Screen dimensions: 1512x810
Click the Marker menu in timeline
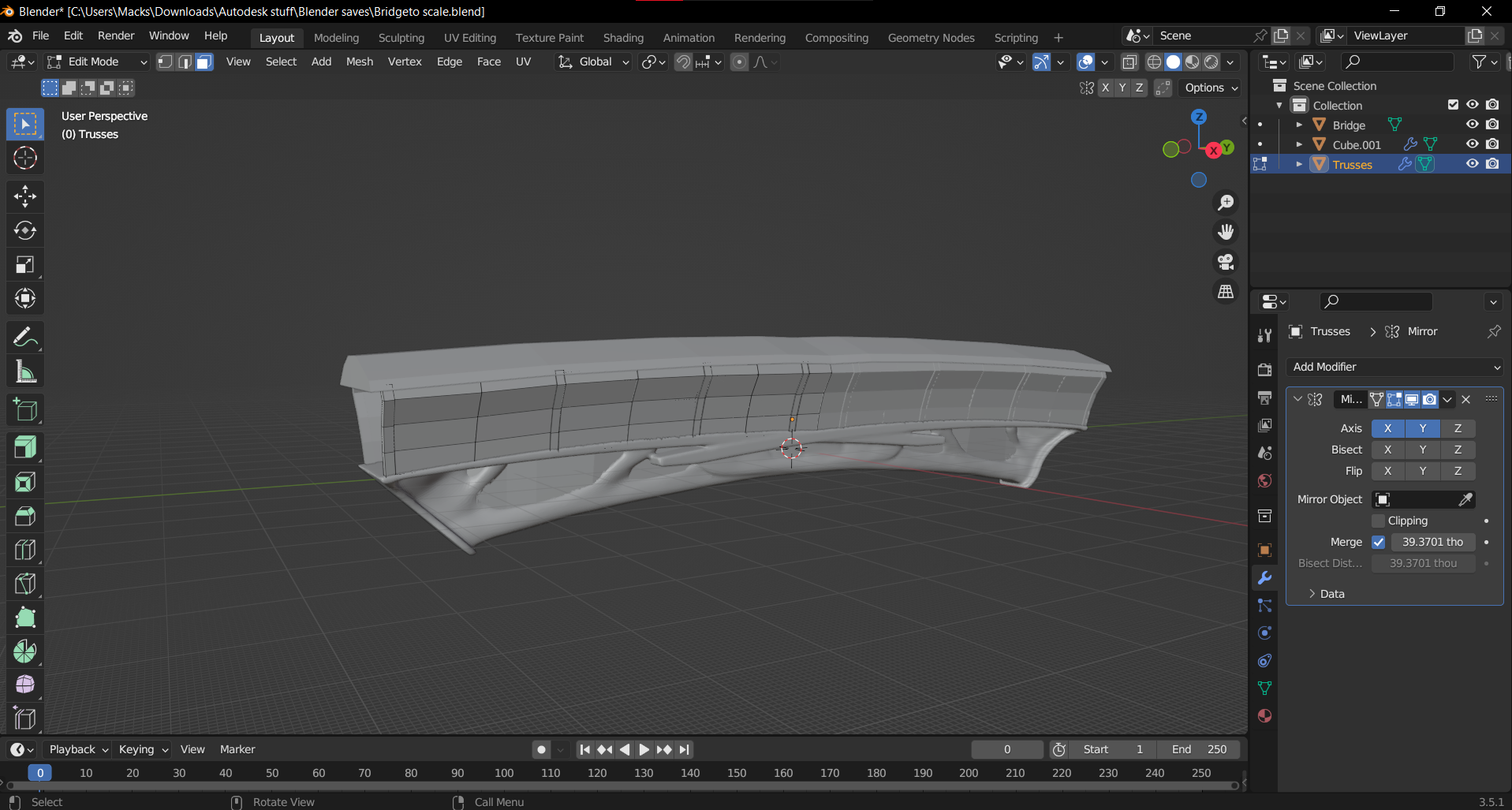237,749
